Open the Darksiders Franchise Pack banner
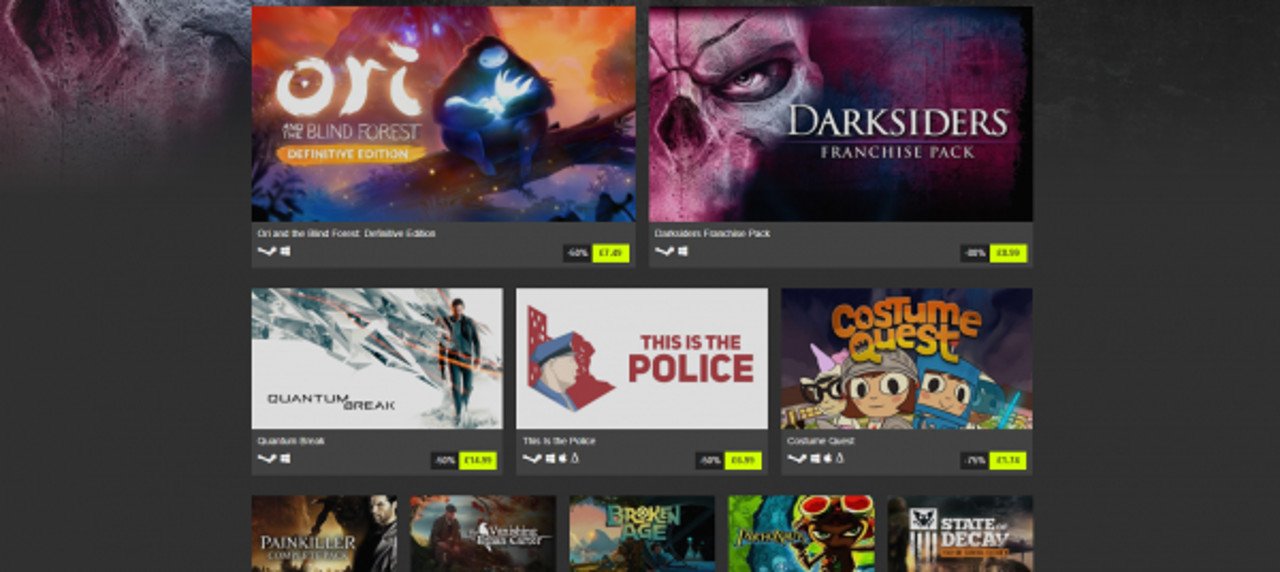 point(841,114)
